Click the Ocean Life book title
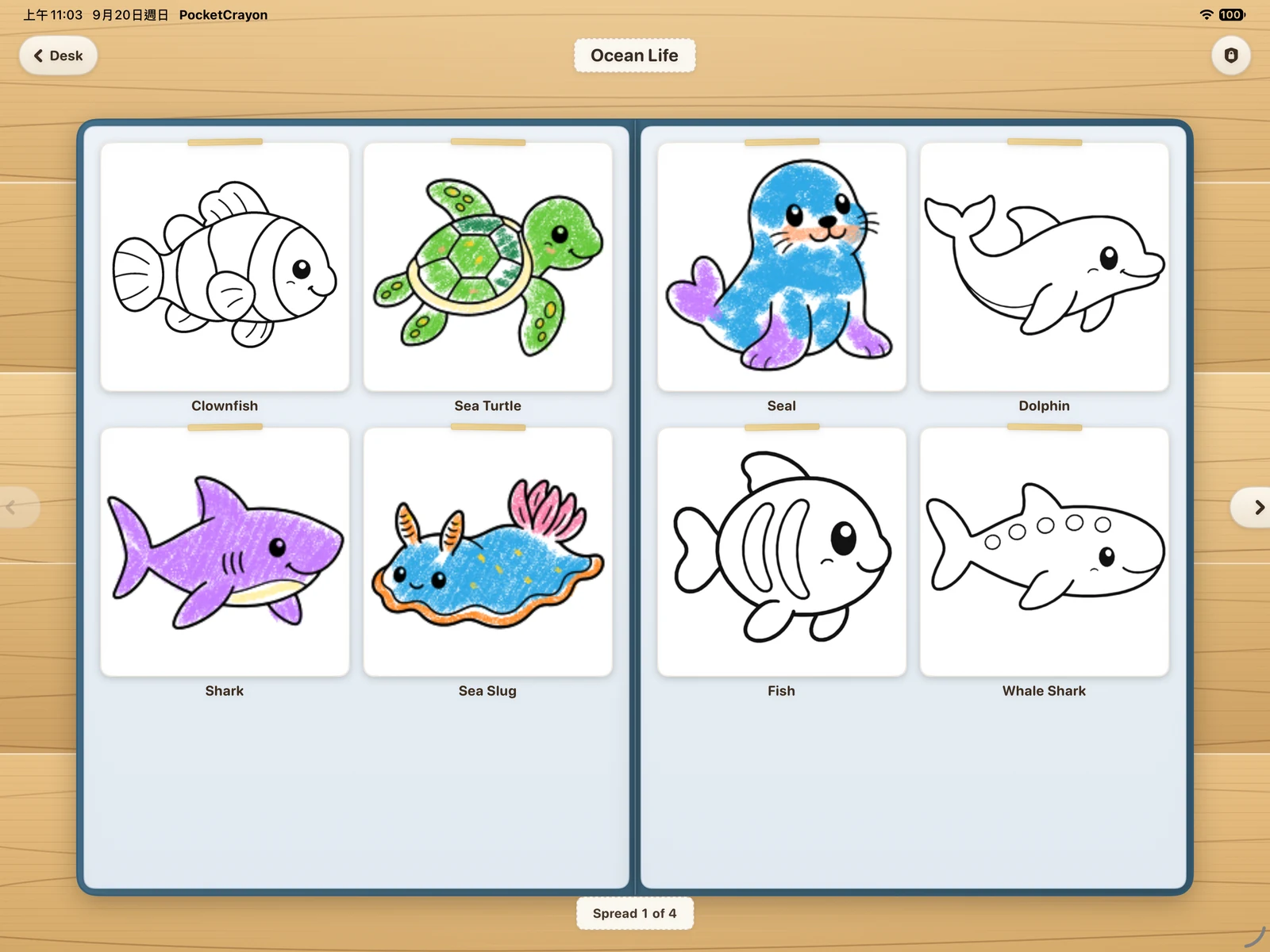The height and width of the screenshot is (952, 1270). [634, 56]
